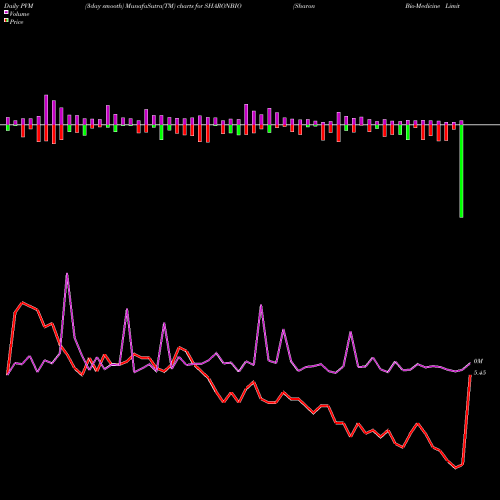Click the 'Bio-Medicine' header text

point(422,6)
